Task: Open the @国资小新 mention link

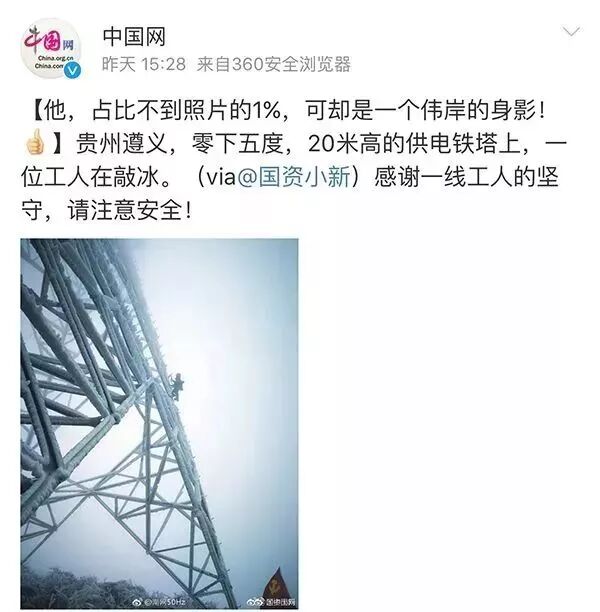Action: point(293,176)
